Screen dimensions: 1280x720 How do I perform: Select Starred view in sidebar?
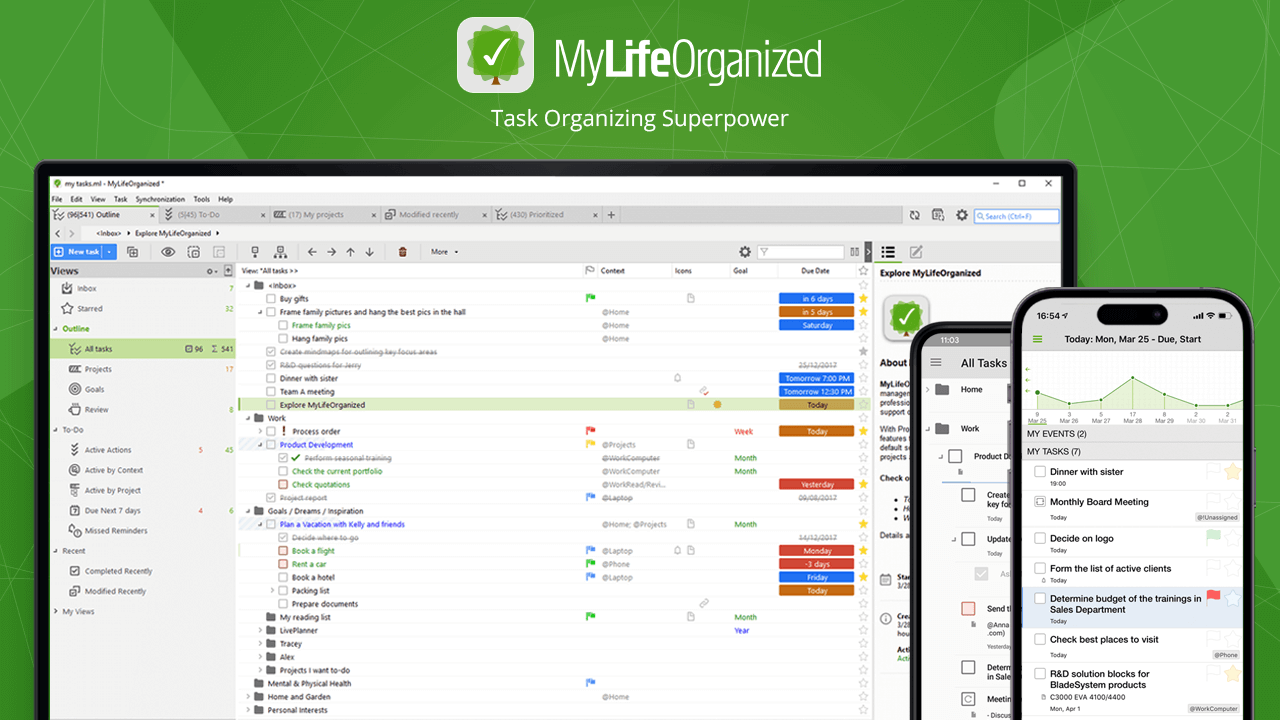[x=144, y=309]
